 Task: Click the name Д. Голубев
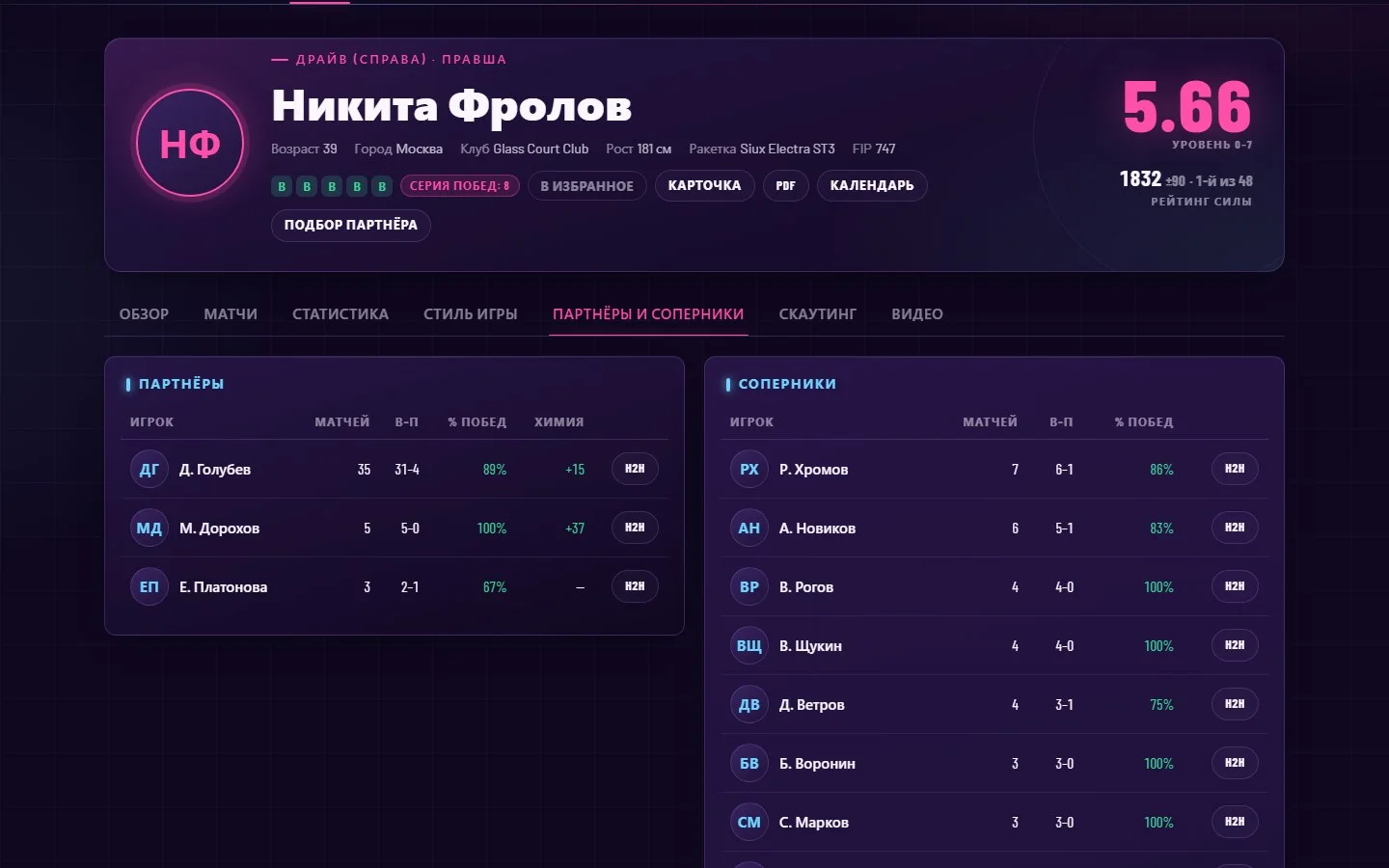215,470
